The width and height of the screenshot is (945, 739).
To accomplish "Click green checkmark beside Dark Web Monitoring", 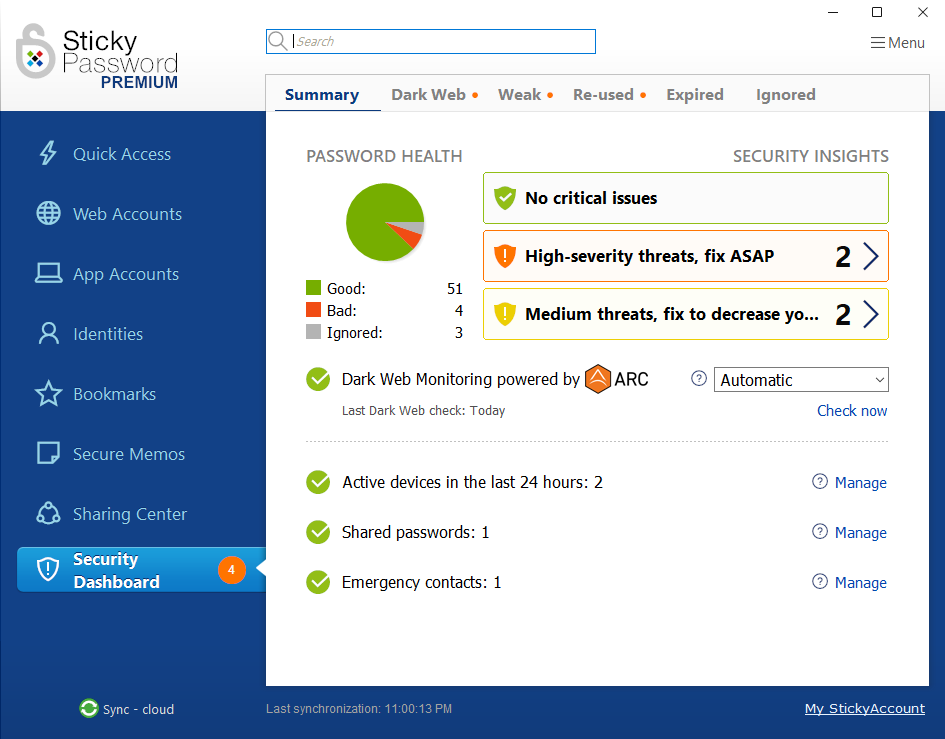I will click(318, 379).
